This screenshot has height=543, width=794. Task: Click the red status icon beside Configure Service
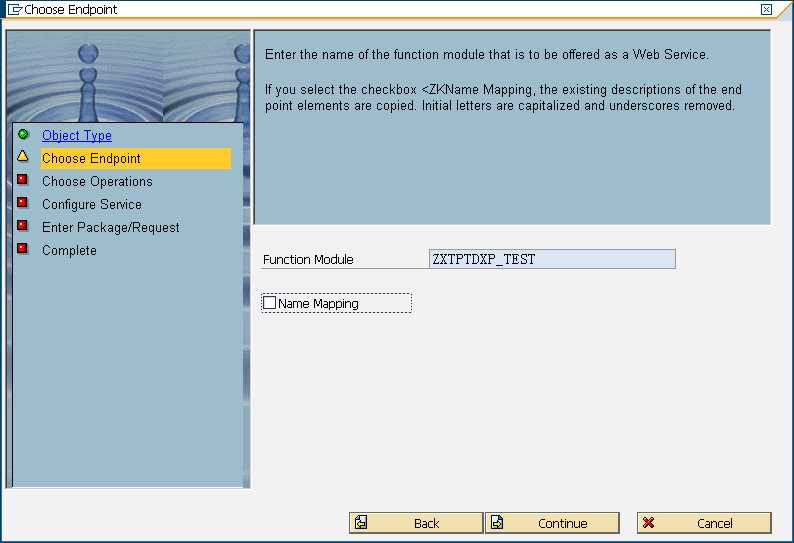[x=22, y=202]
